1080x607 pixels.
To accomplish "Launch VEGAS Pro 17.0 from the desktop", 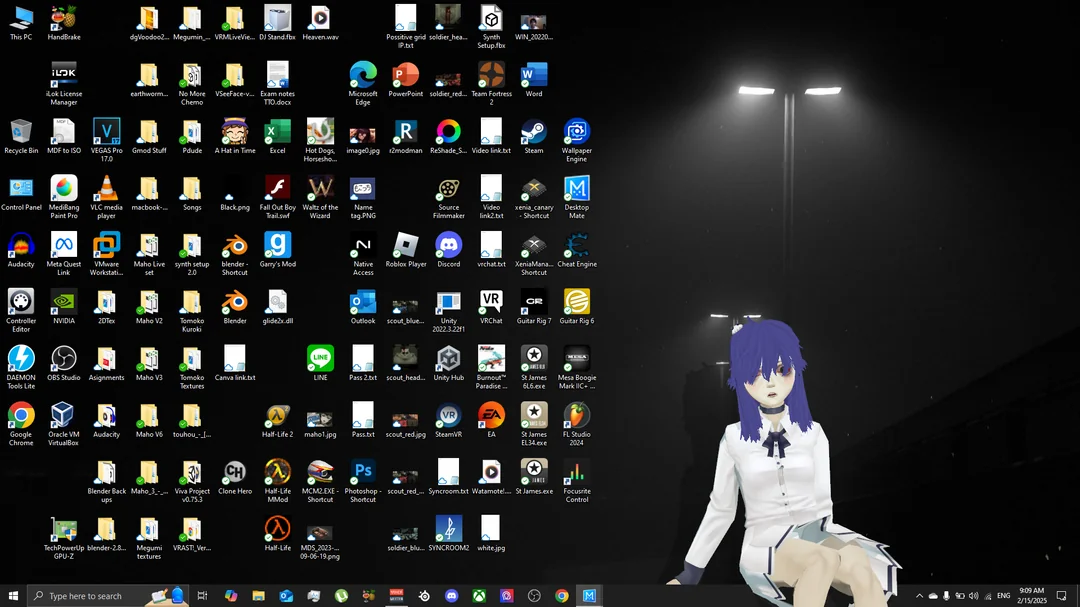I will (106, 140).
